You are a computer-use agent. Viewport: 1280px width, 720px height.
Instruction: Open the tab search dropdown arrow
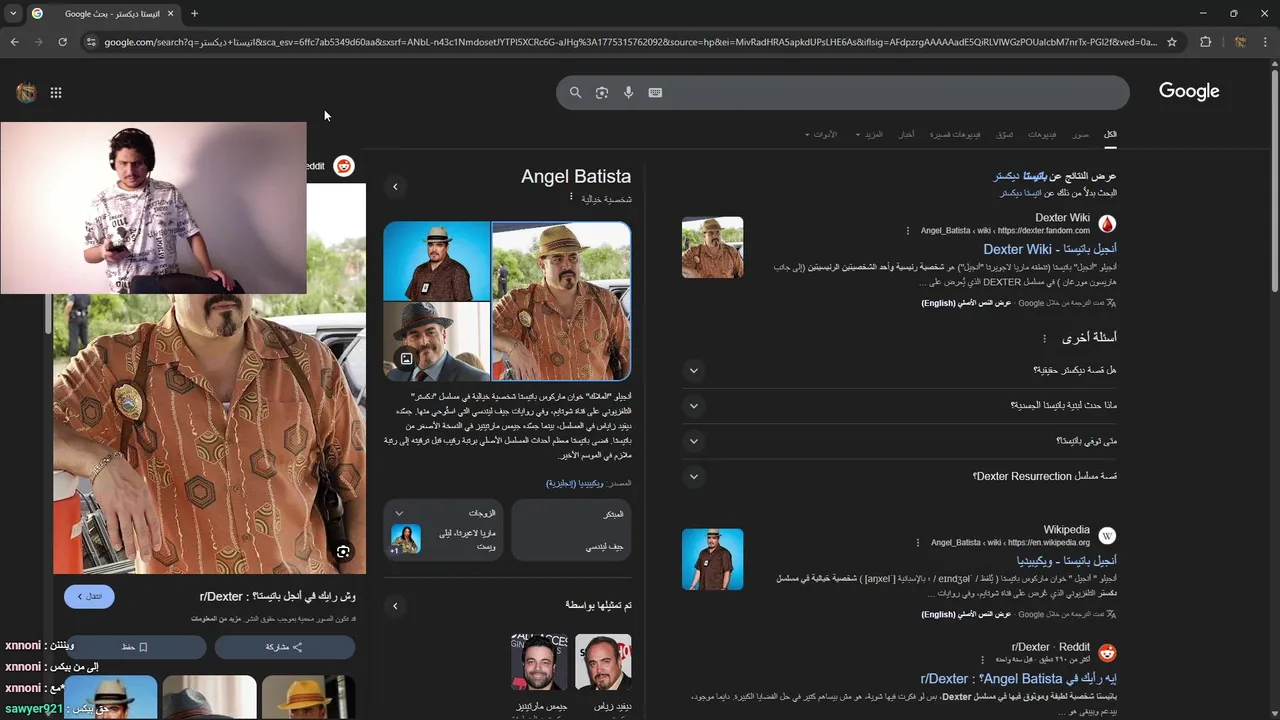(x=13, y=14)
